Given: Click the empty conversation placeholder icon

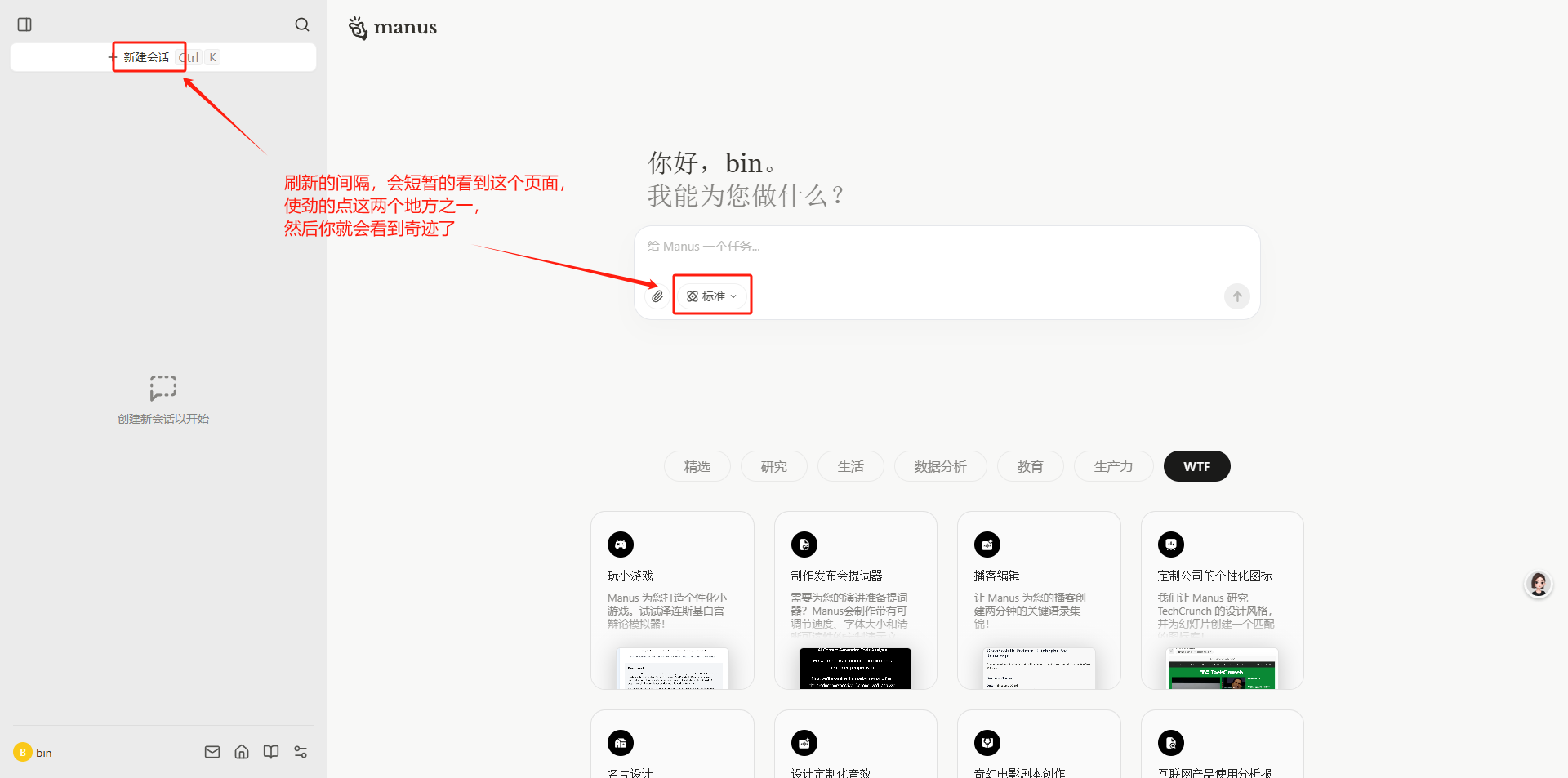Looking at the screenshot, I should pos(163,388).
